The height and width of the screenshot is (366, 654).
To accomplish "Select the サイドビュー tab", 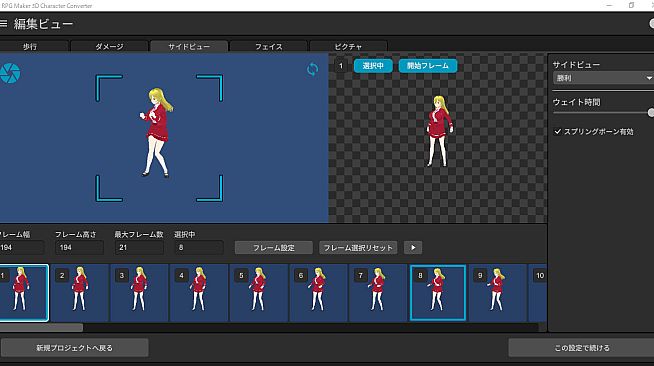I will (x=189, y=46).
